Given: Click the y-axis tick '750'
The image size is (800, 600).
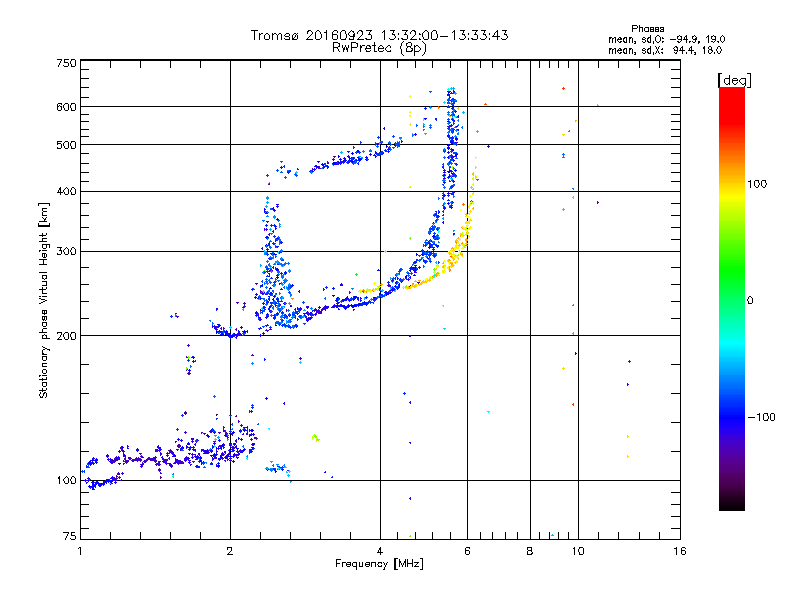Looking at the screenshot, I should (66, 63).
